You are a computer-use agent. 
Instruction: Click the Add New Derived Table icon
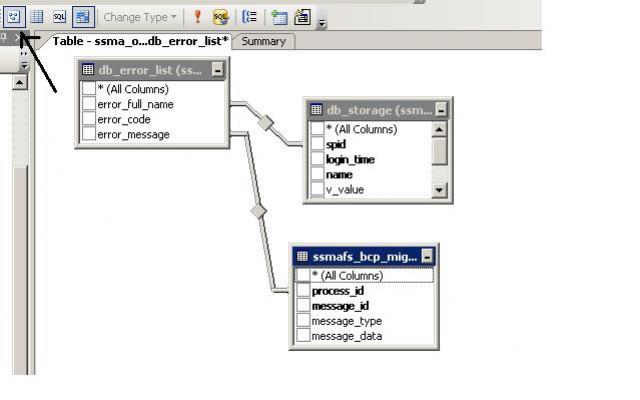tap(302, 17)
